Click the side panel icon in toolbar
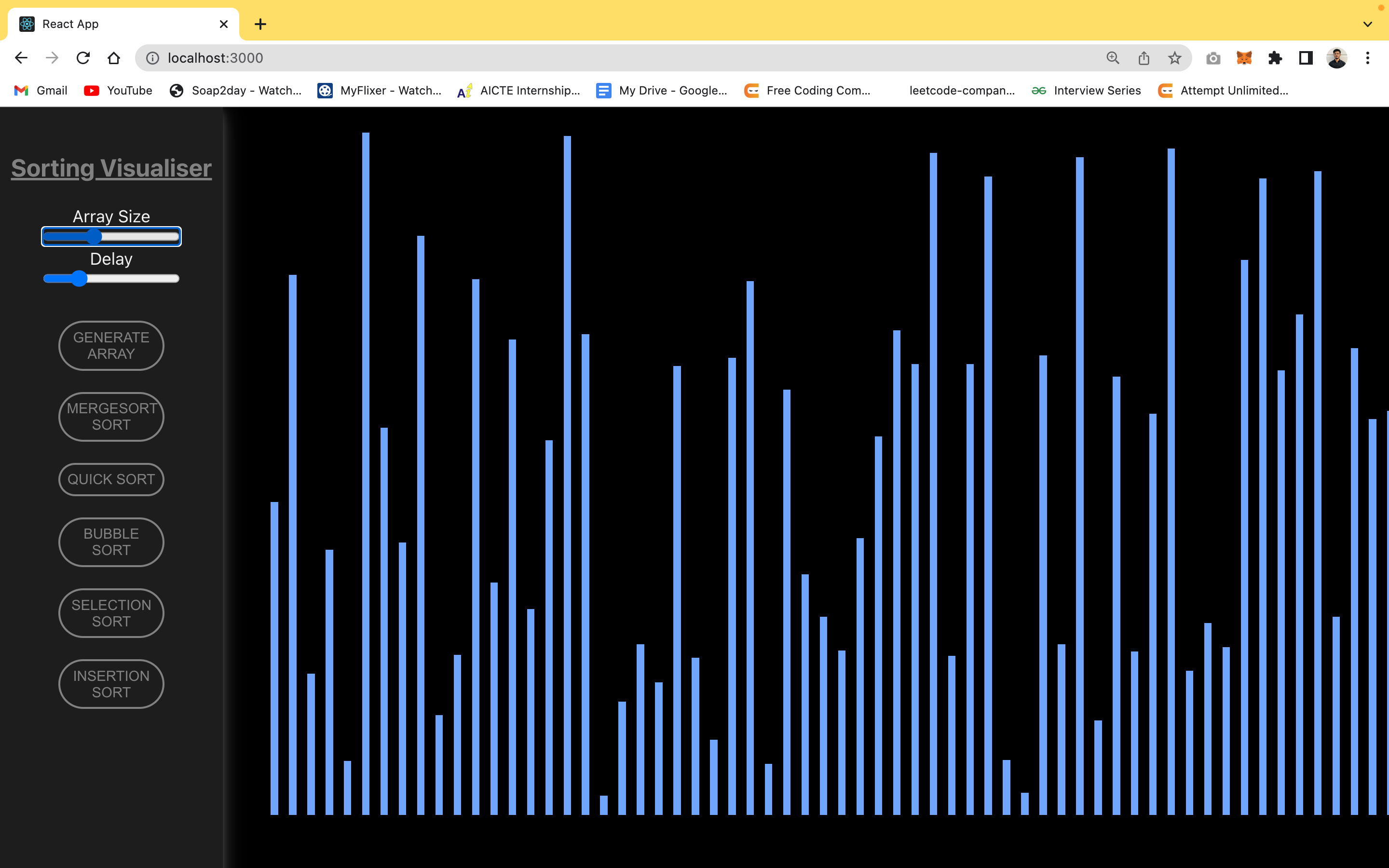 1305,57
